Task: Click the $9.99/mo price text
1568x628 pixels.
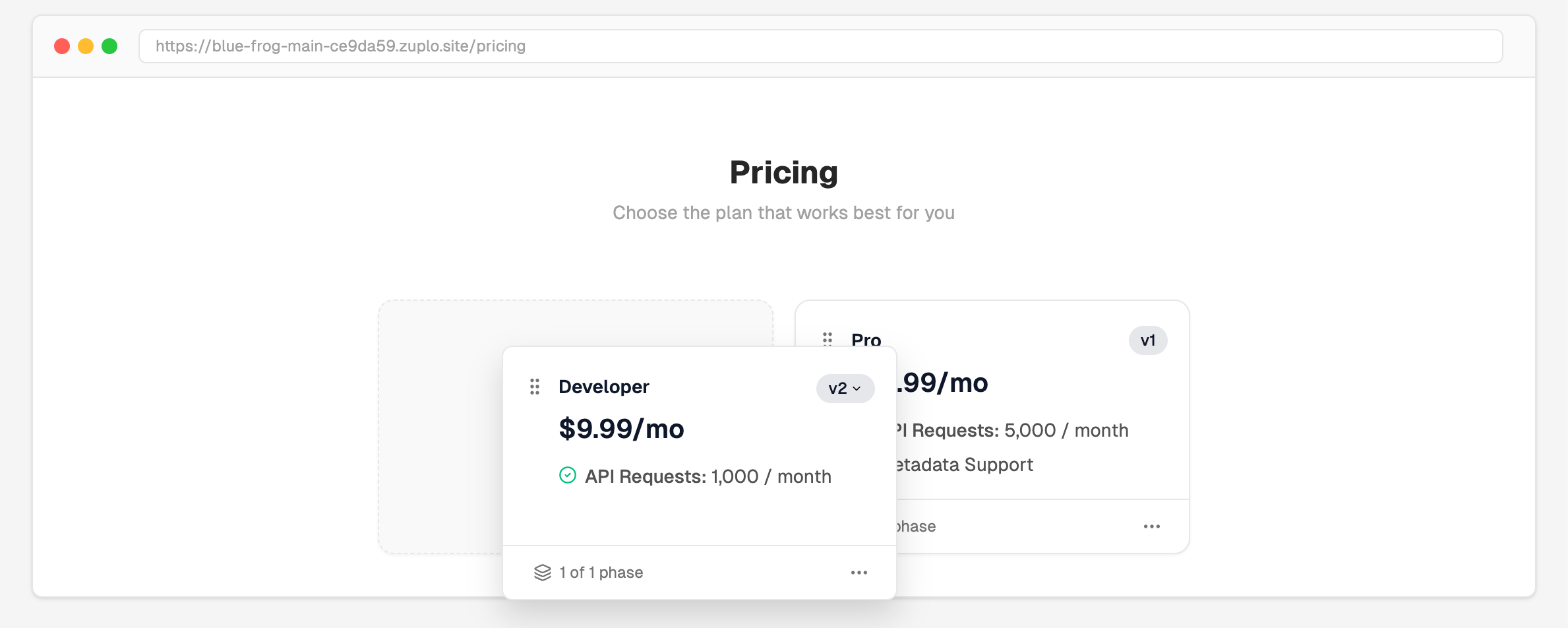Action: point(621,429)
